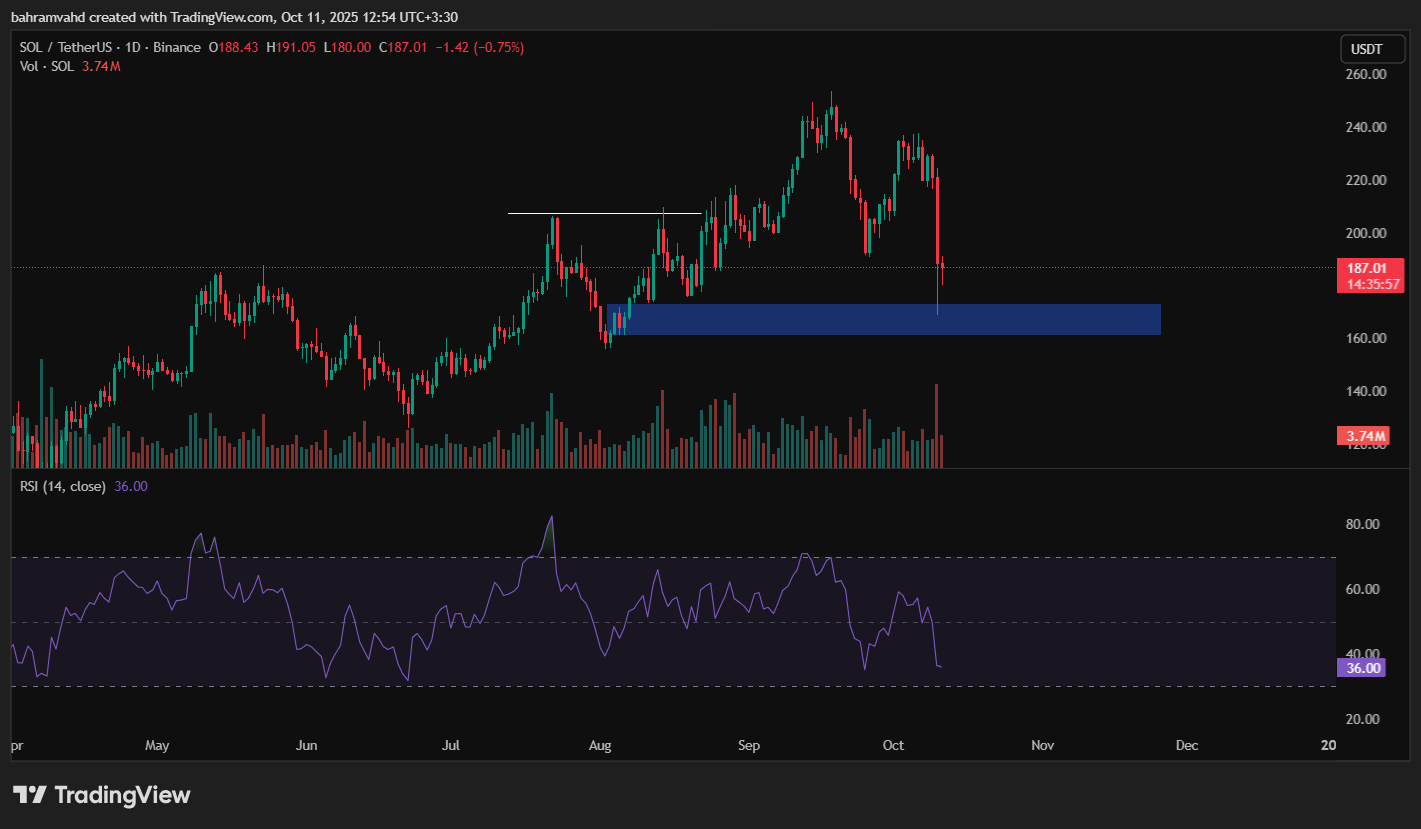Click the Nov label on time axis
Viewport: 1421px width, 829px height.
(1043, 746)
